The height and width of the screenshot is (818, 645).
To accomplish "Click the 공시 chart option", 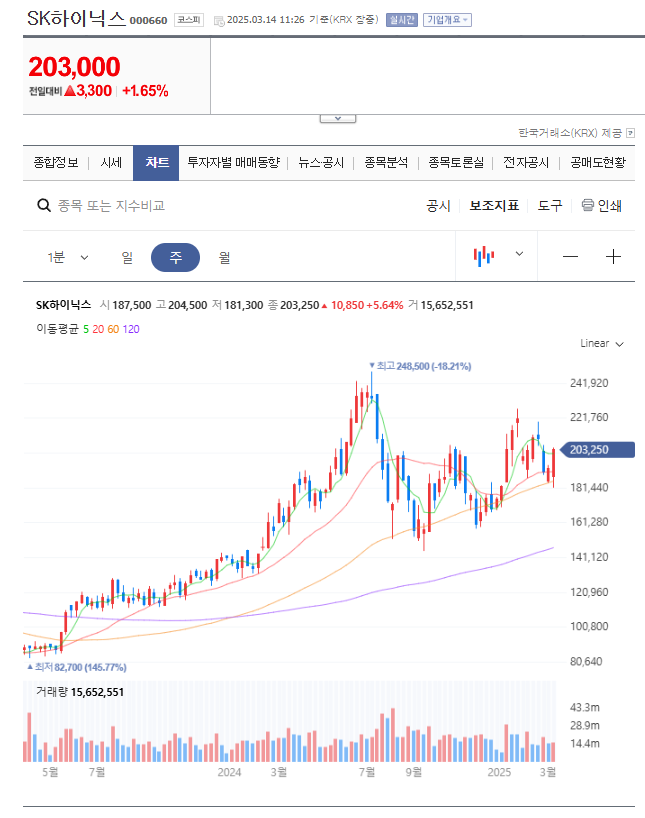I will click(438, 206).
